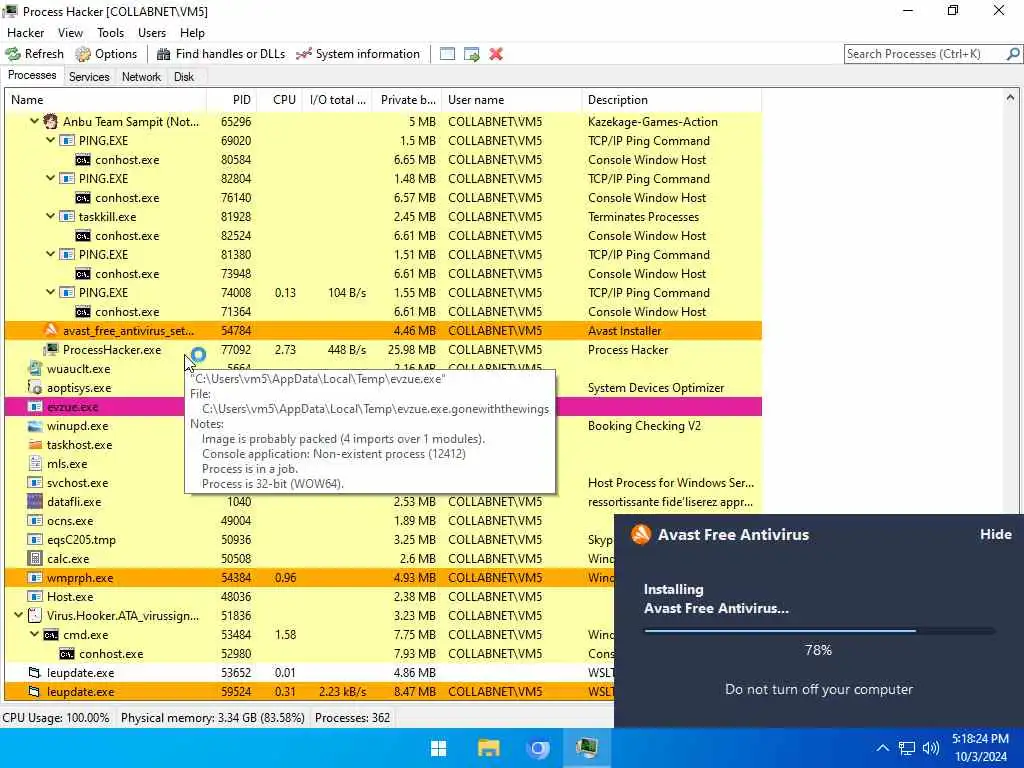Click the winupd.exe process icon
The image size is (1024, 768).
35,426
